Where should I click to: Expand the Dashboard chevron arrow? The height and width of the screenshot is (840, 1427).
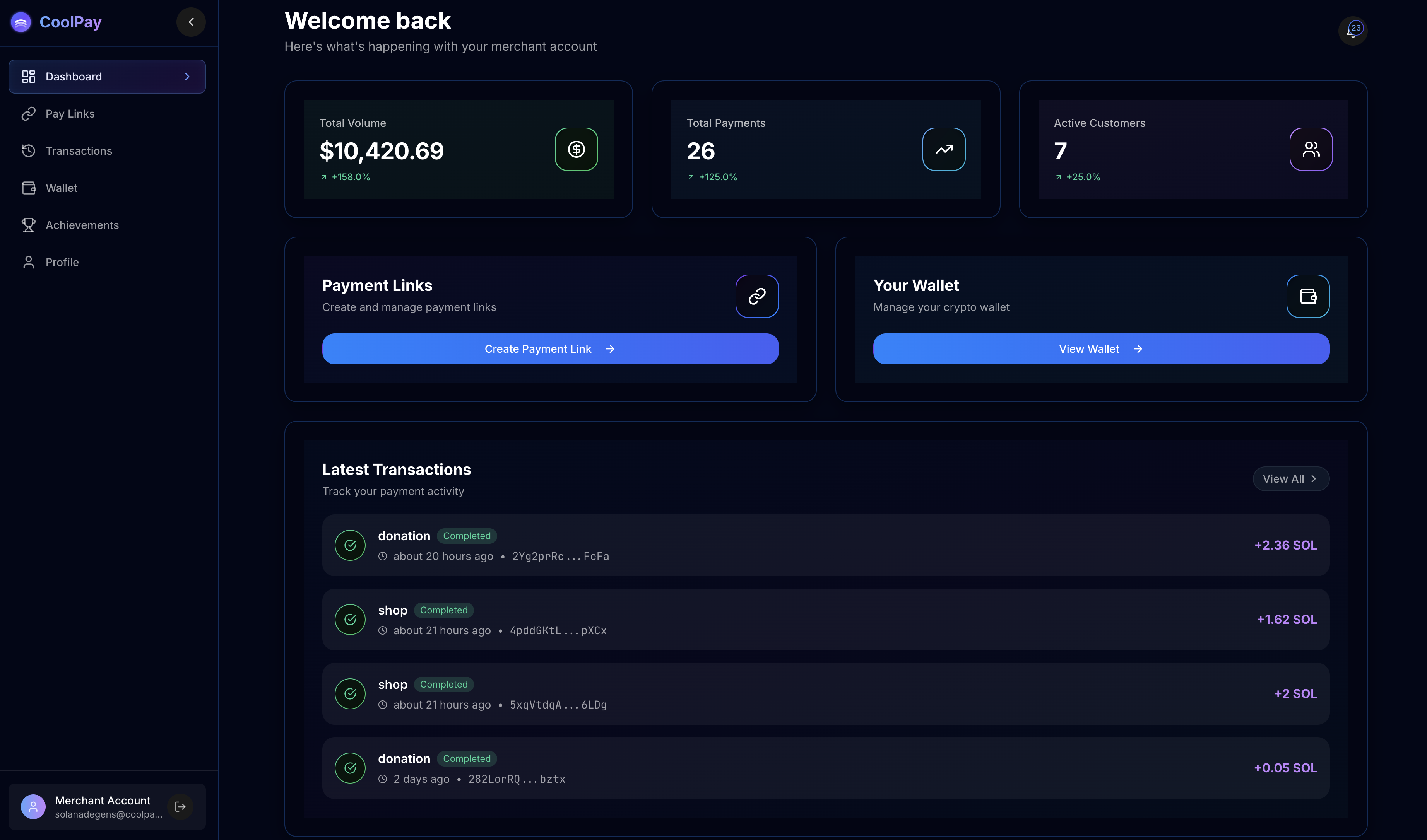tap(187, 77)
